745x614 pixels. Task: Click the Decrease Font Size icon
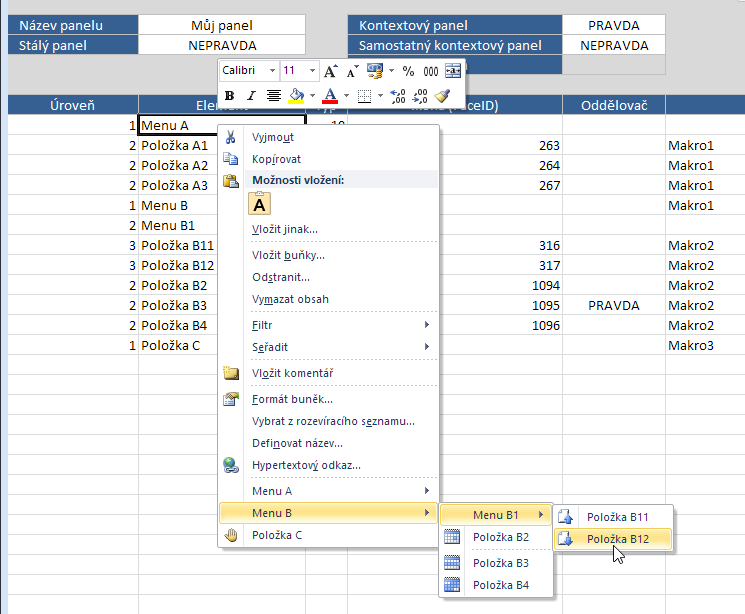click(x=352, y=71)
